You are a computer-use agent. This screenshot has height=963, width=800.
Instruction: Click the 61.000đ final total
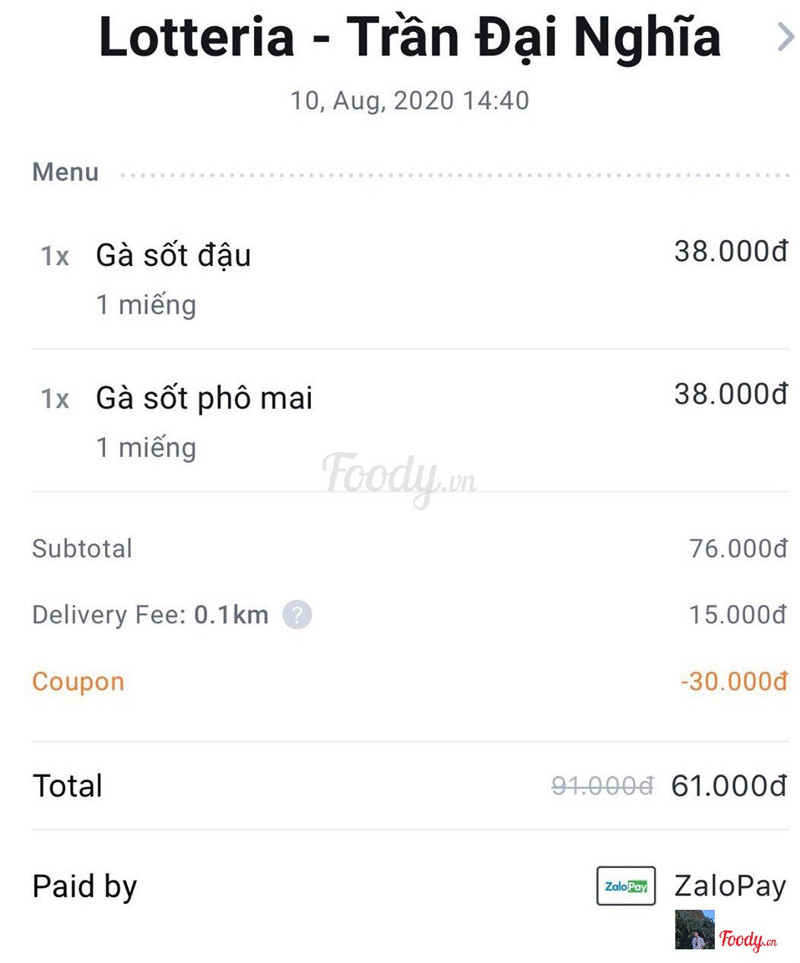coord(729,786)
